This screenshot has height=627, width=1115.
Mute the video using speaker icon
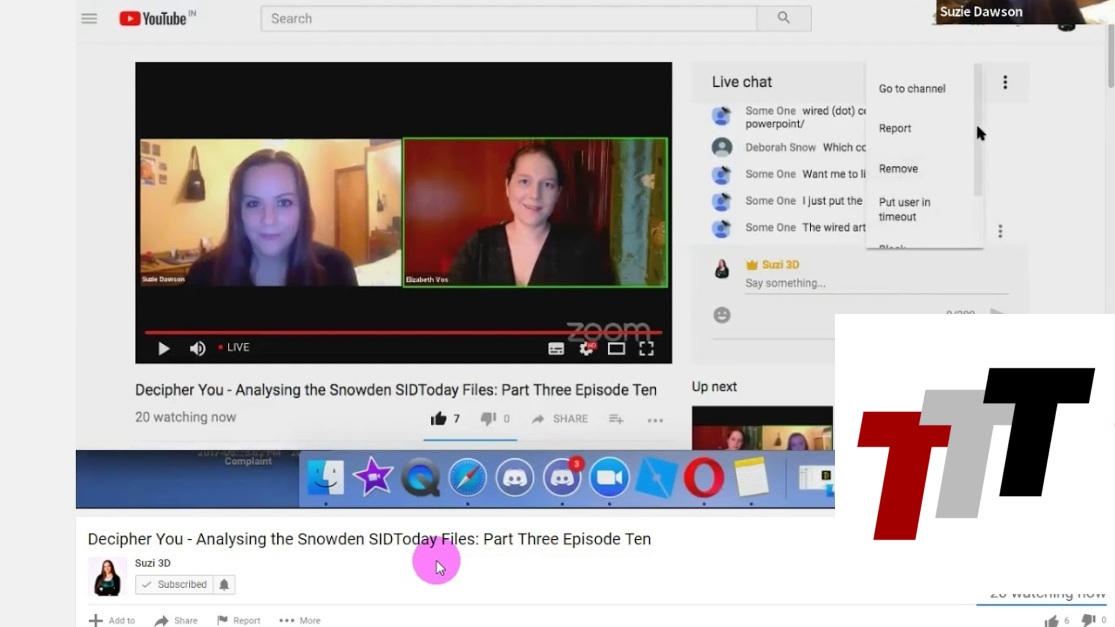198,348
